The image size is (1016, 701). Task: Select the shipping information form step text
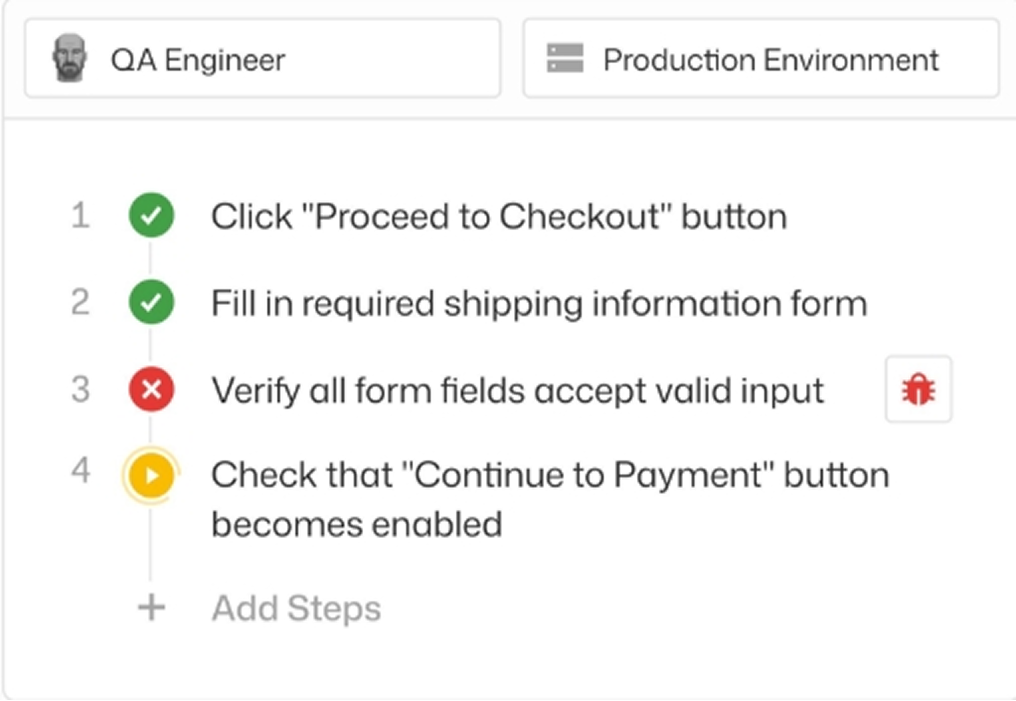[x=538, y=303]
